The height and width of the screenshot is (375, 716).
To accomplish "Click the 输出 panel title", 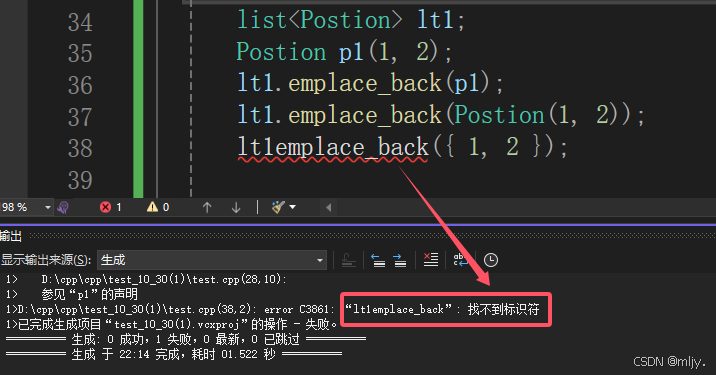I will [11, 236].
